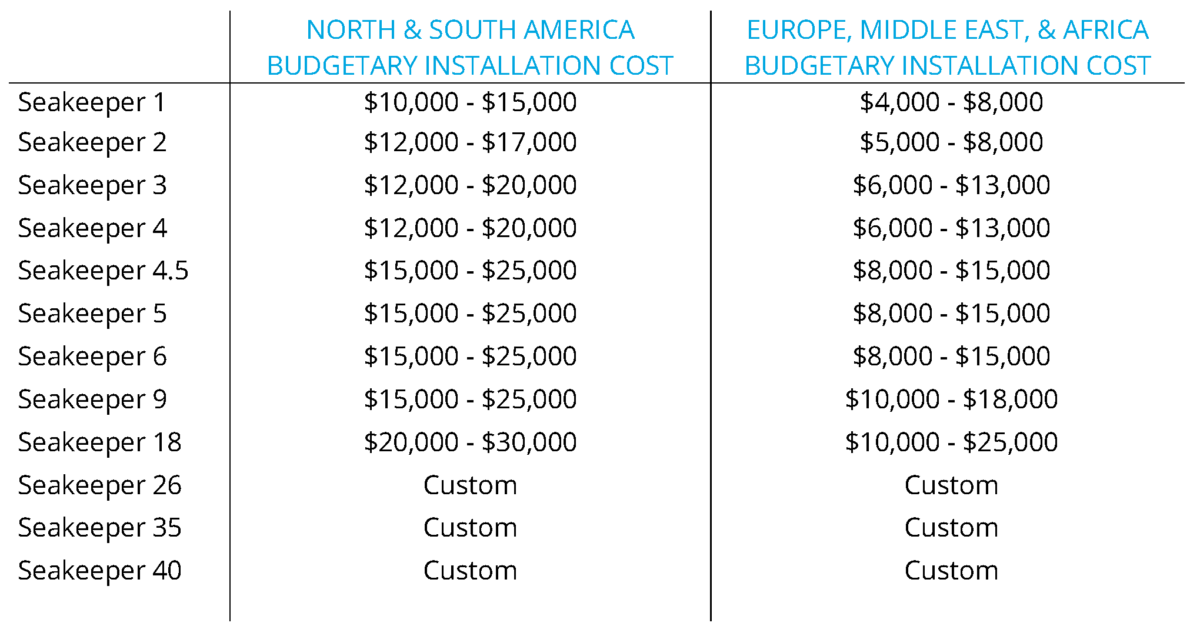Select the Seakeeper 2 row label
This screenshot has height=626, width=1200.
pyautogui.click(x=92, y=143)
